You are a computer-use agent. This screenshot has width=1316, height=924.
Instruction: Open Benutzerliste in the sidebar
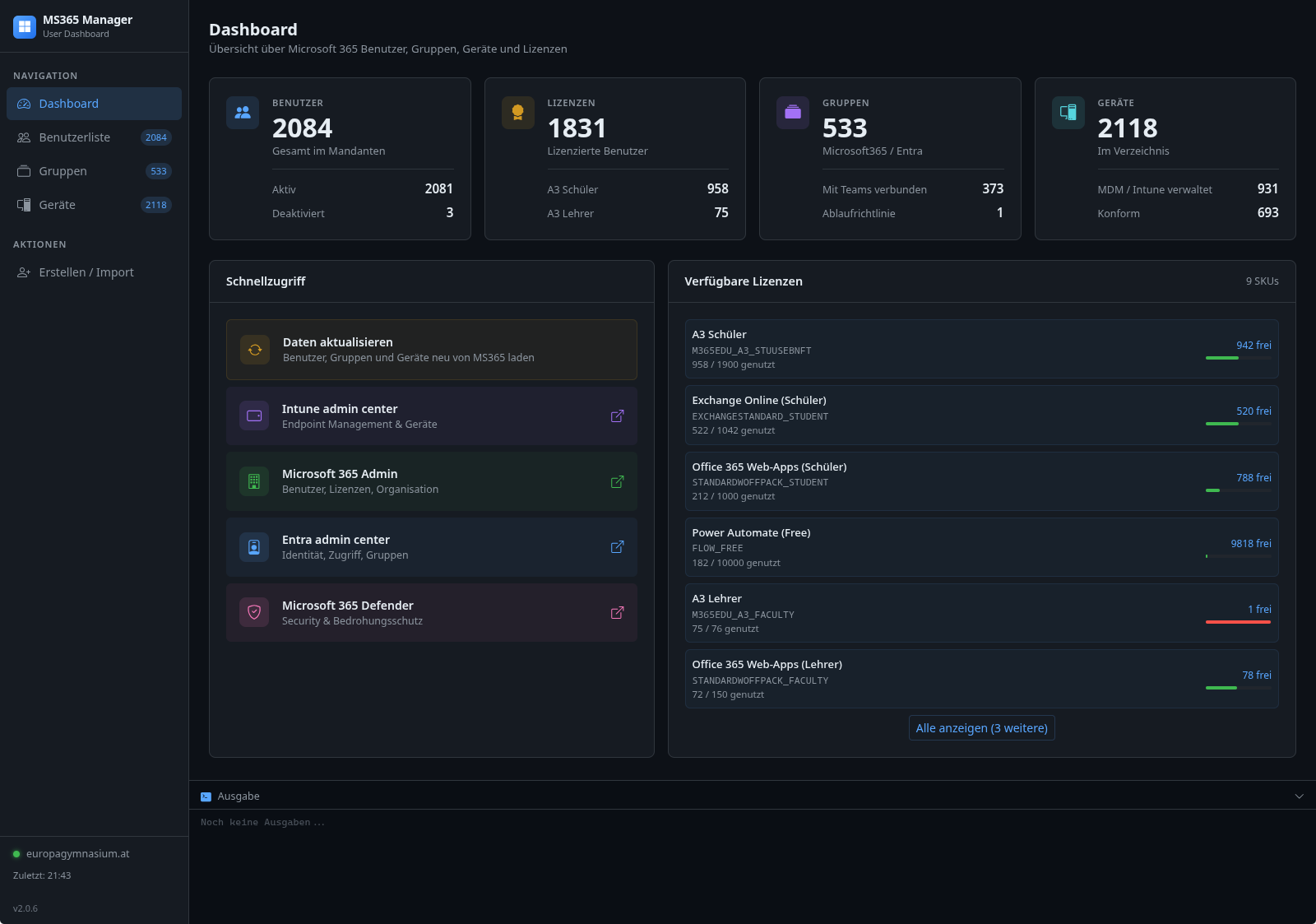[x=94, y=137]
